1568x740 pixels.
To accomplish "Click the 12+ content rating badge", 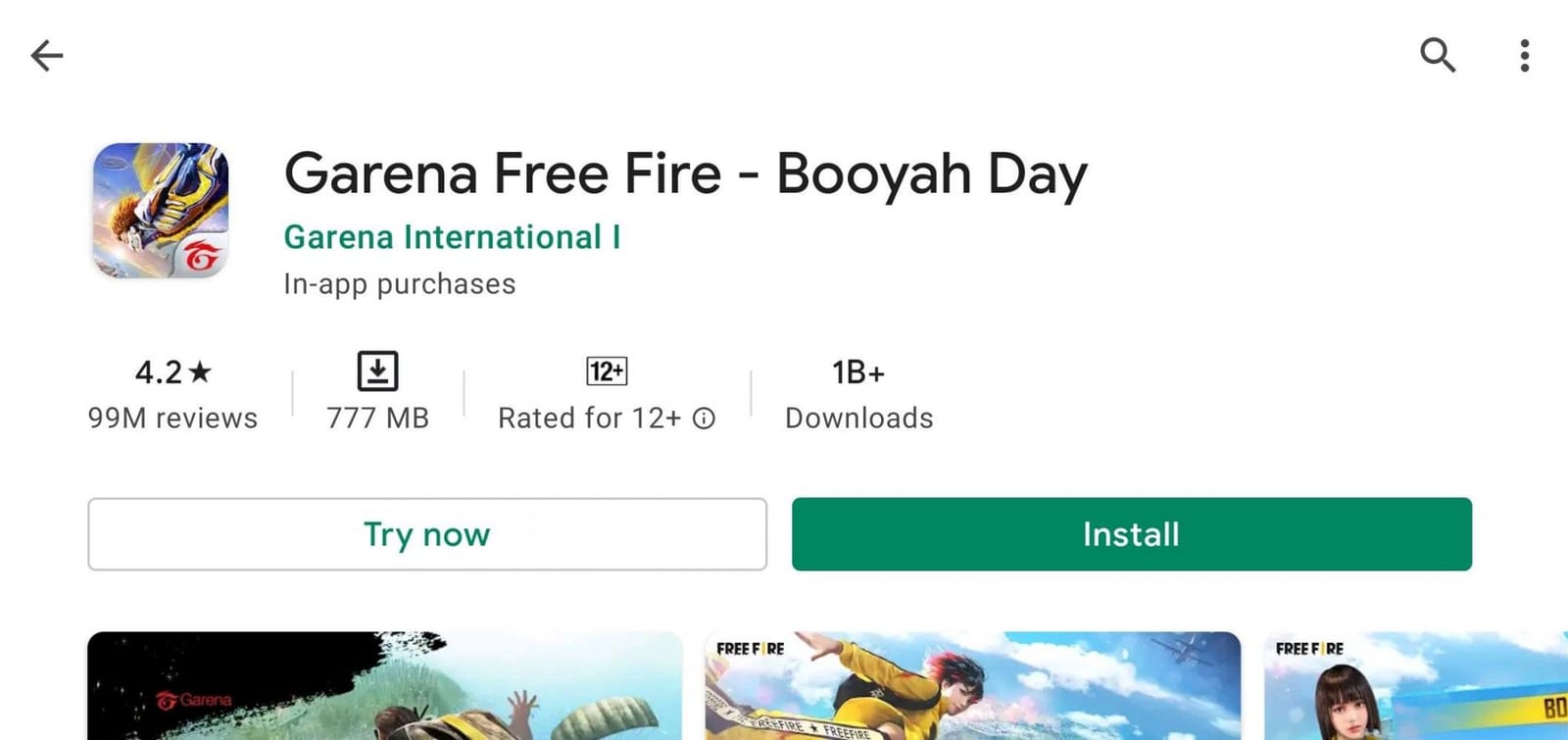I will click(x=607, y=370).
